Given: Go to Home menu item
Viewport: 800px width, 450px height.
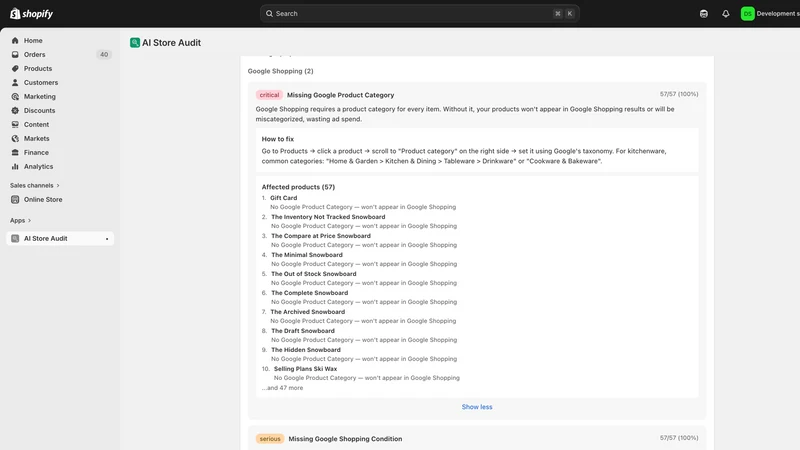Looking at the screenshot, I should (33, 40).
